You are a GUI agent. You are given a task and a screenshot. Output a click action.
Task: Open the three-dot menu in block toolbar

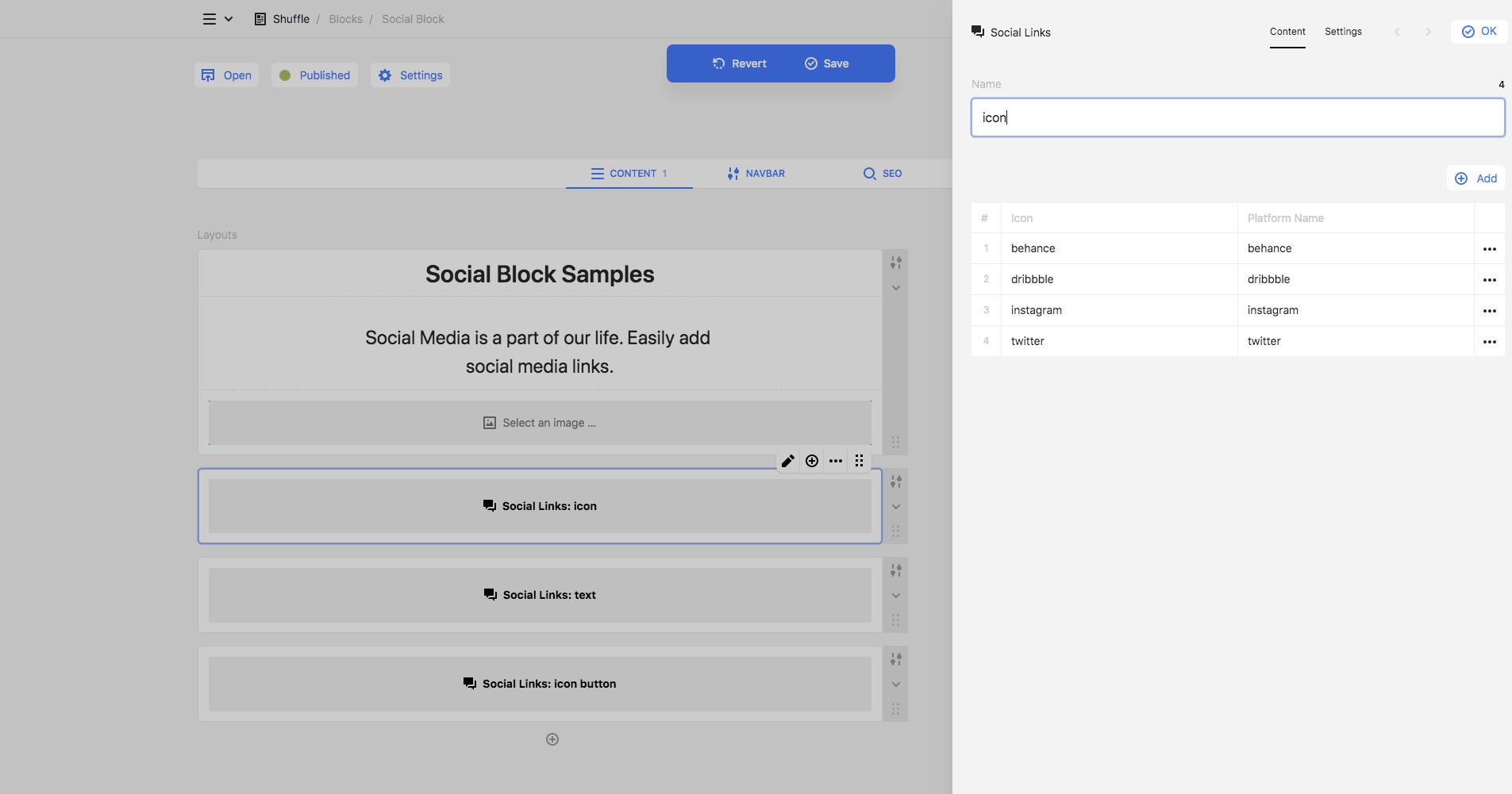(x=836, y=461)
